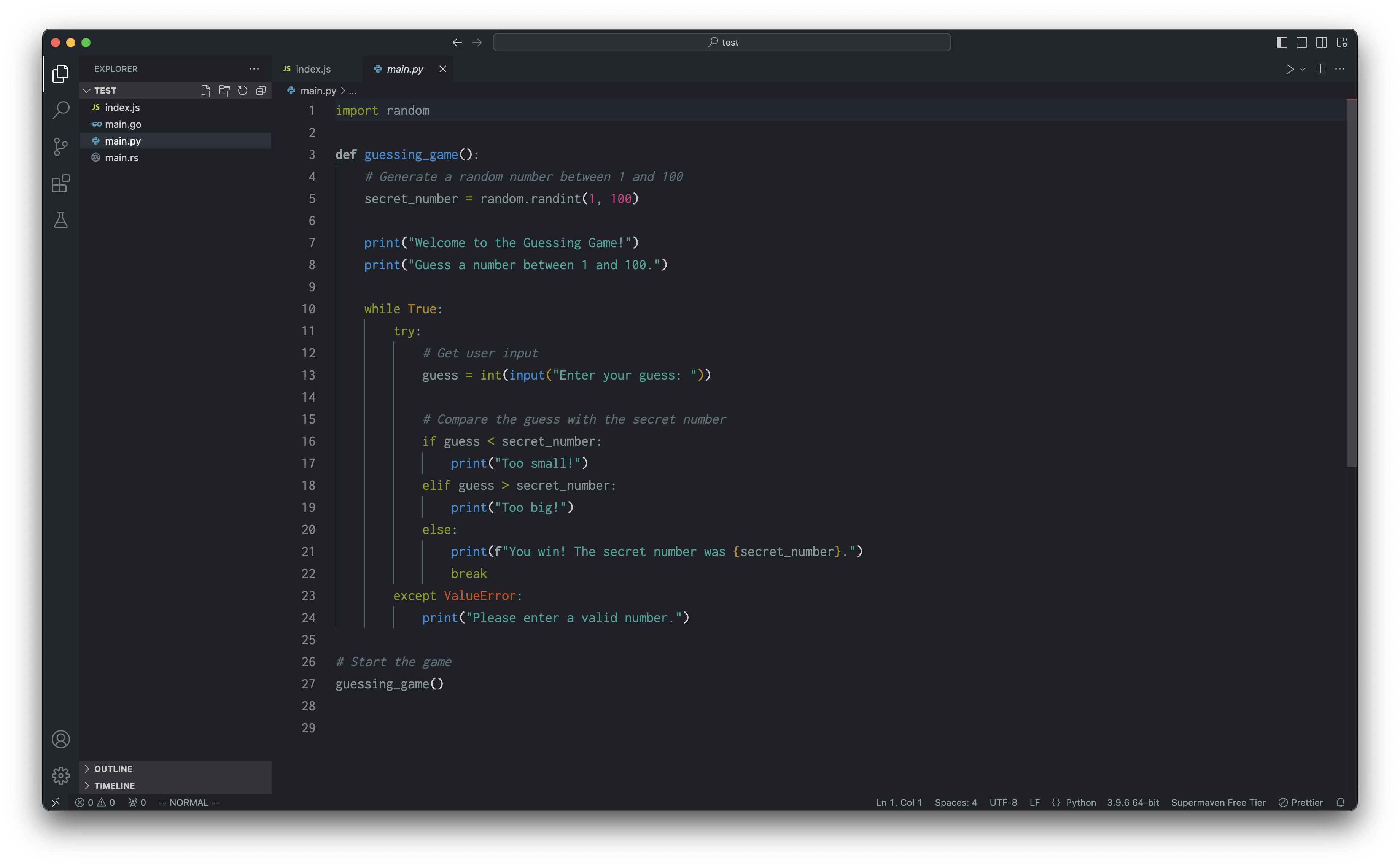Select main.py in the file tree
The image size is (1400, 867).
tap(175, 141)
